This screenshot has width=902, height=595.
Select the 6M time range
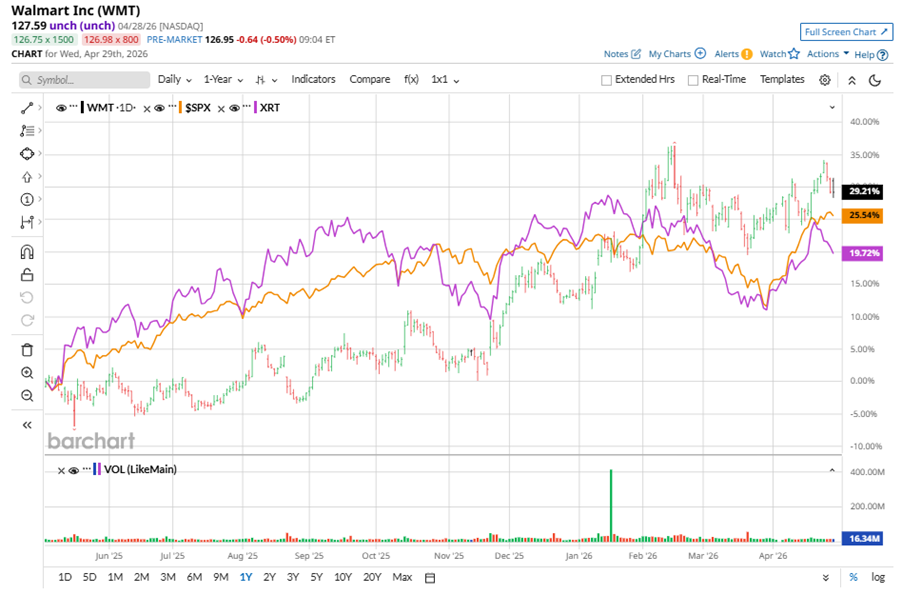(194, 577)
